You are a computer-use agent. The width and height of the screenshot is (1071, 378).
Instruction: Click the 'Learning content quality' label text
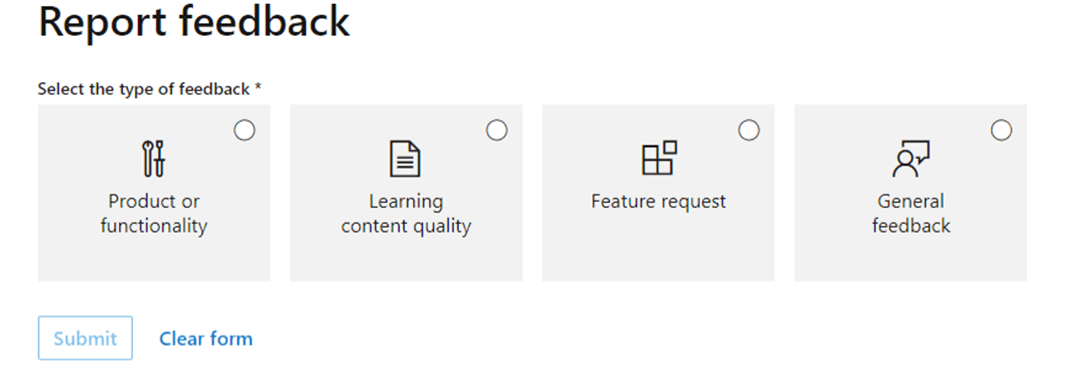406,213
